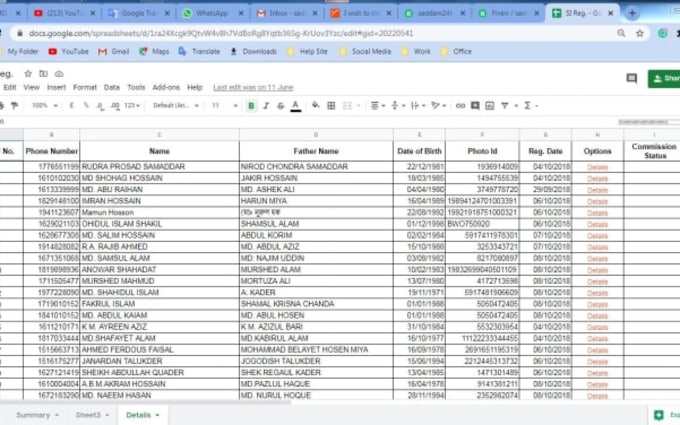
Task: Click the cloud document status icon
Action: pyautogui.click(x=59, y=74)
